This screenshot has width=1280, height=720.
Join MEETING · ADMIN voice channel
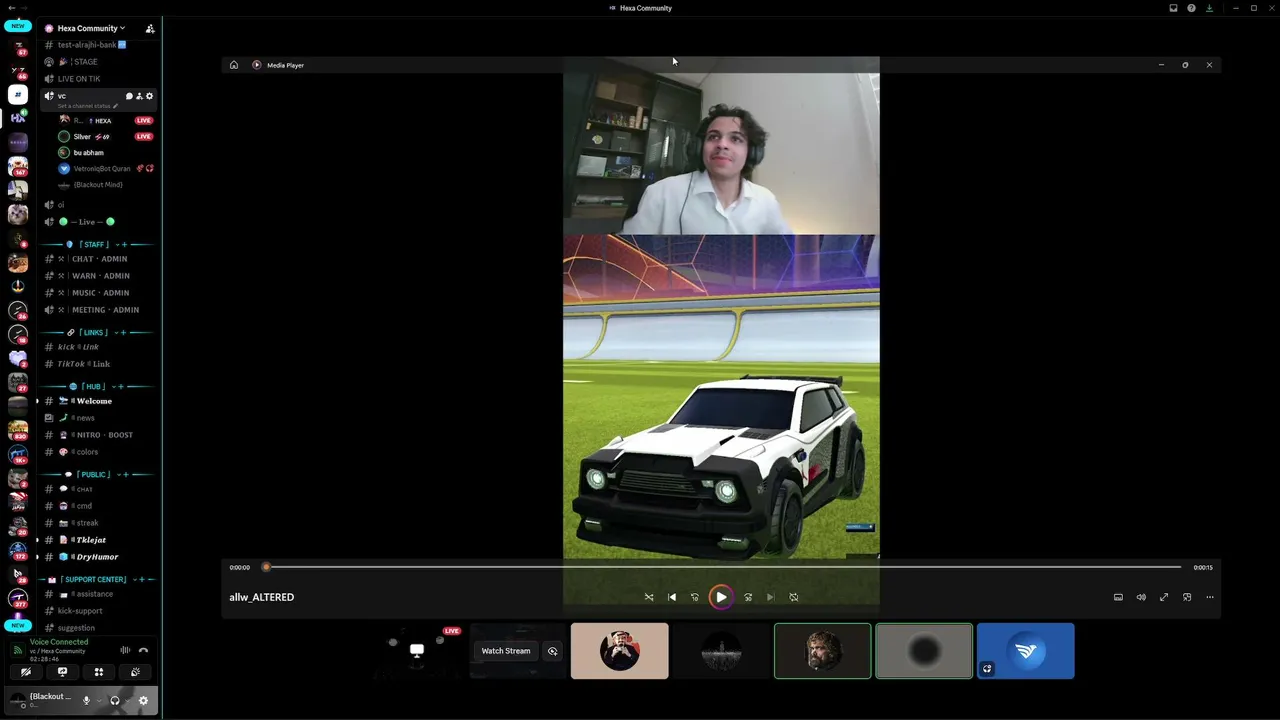(99, 310)
